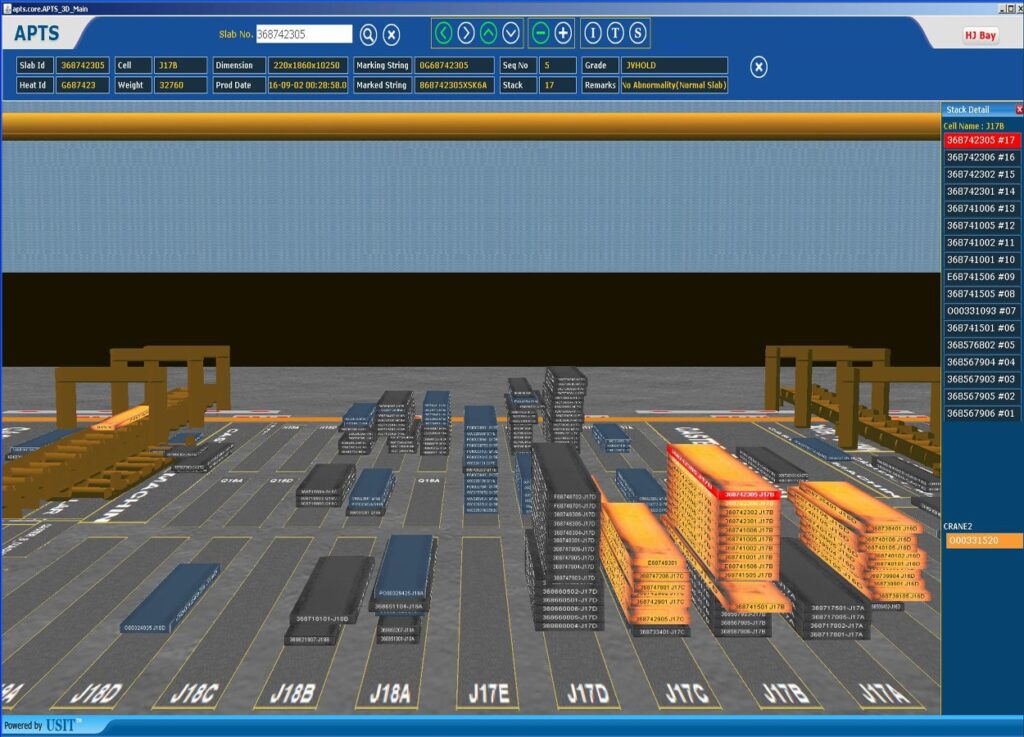Minimize the APTS_3D_Main window
1024x737 pixels.
pyautogui.click(x=1002, y=8)
